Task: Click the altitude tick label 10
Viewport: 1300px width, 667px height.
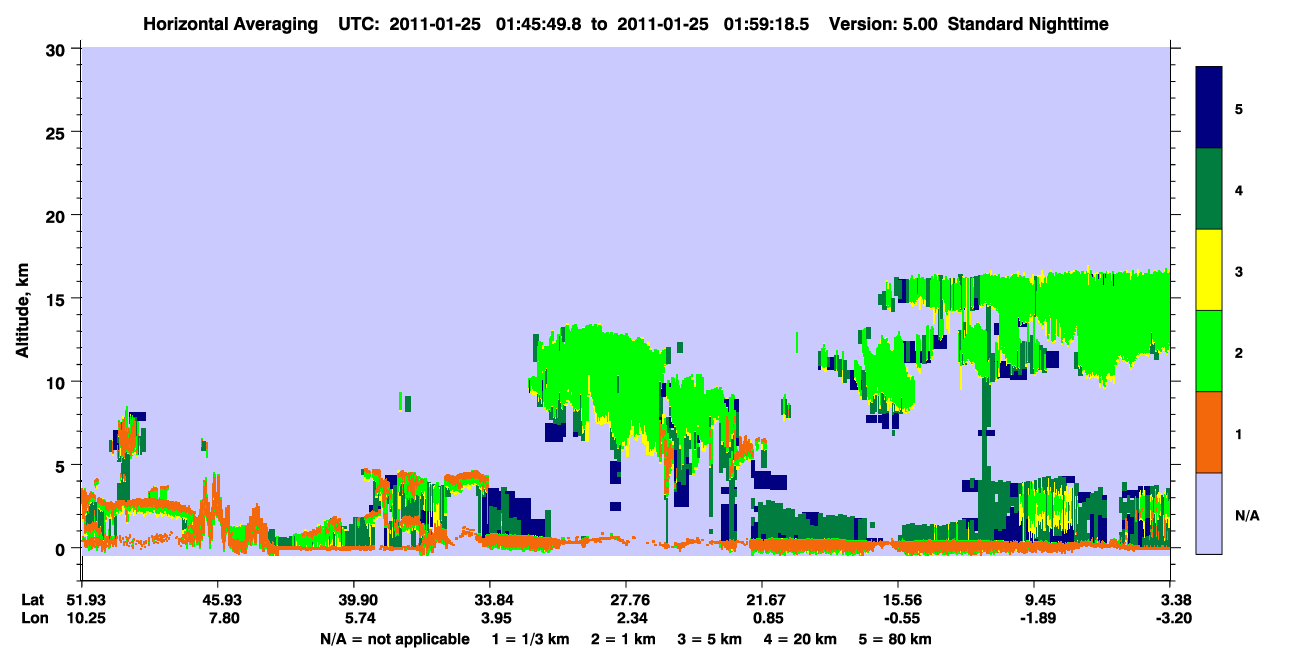Action: click(56, 382)
